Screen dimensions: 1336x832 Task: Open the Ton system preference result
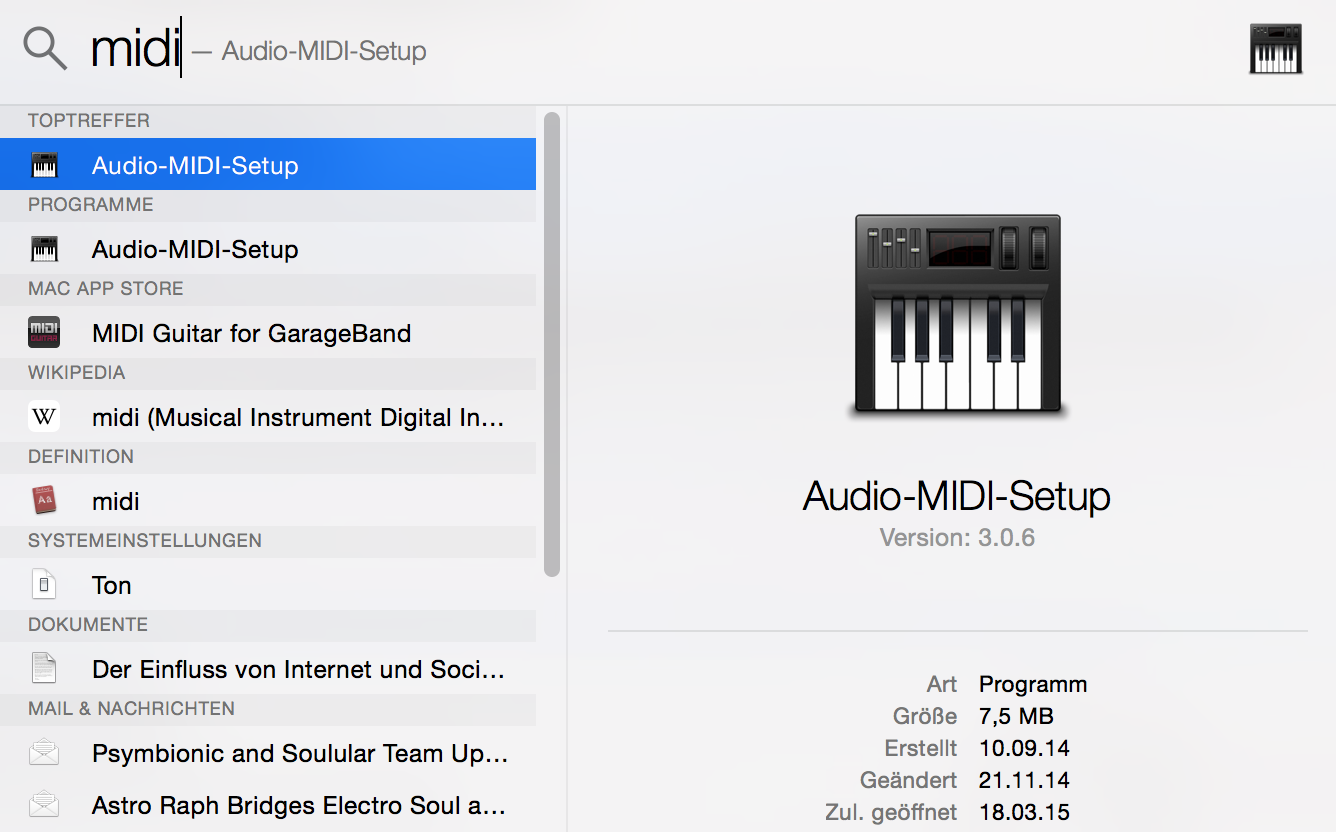coord(268,585)
